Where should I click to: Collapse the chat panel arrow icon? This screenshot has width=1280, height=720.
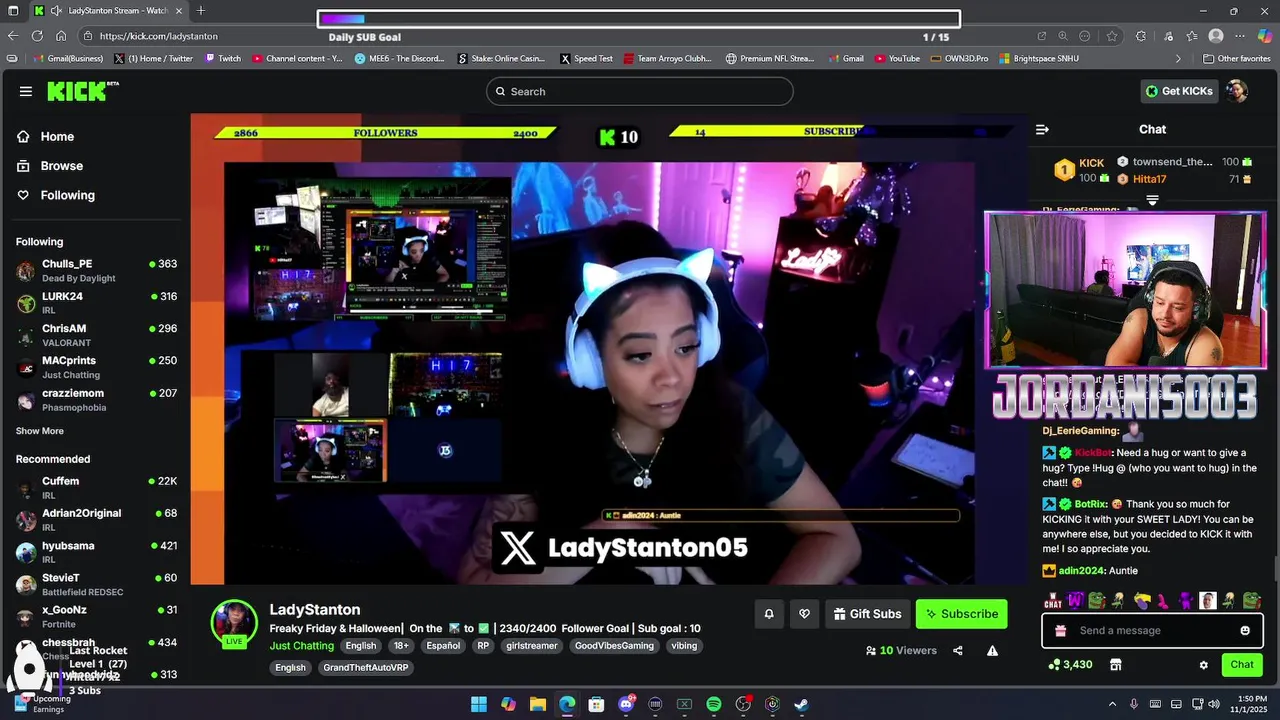click(1042, 129)
